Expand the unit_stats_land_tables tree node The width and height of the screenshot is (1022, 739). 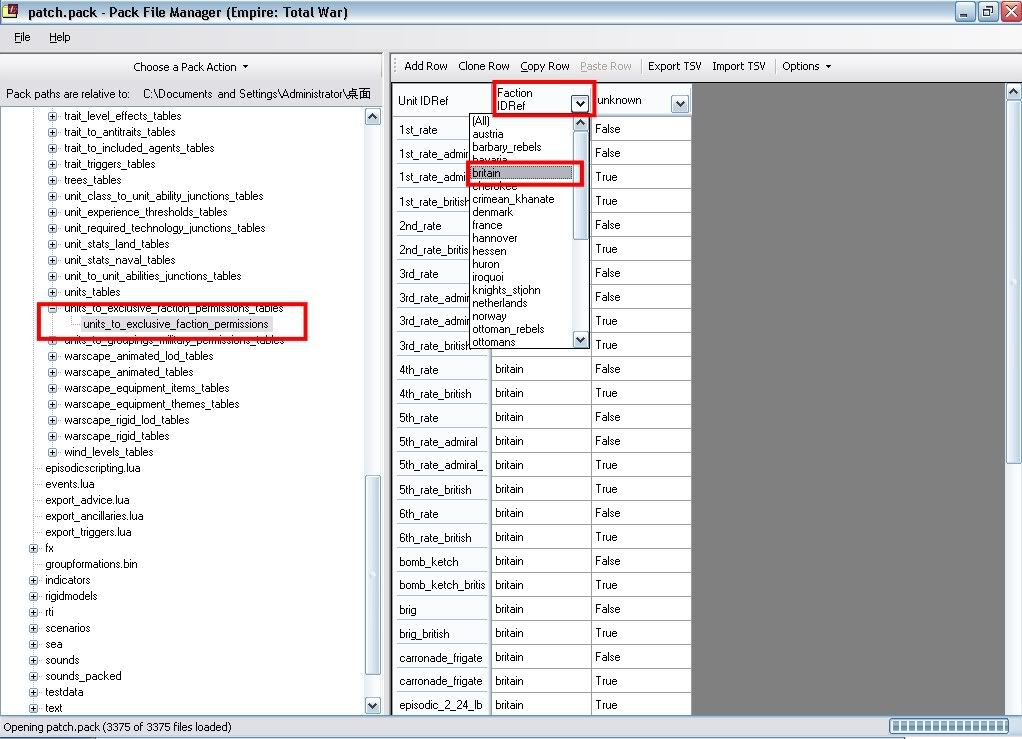pos(53,244)
